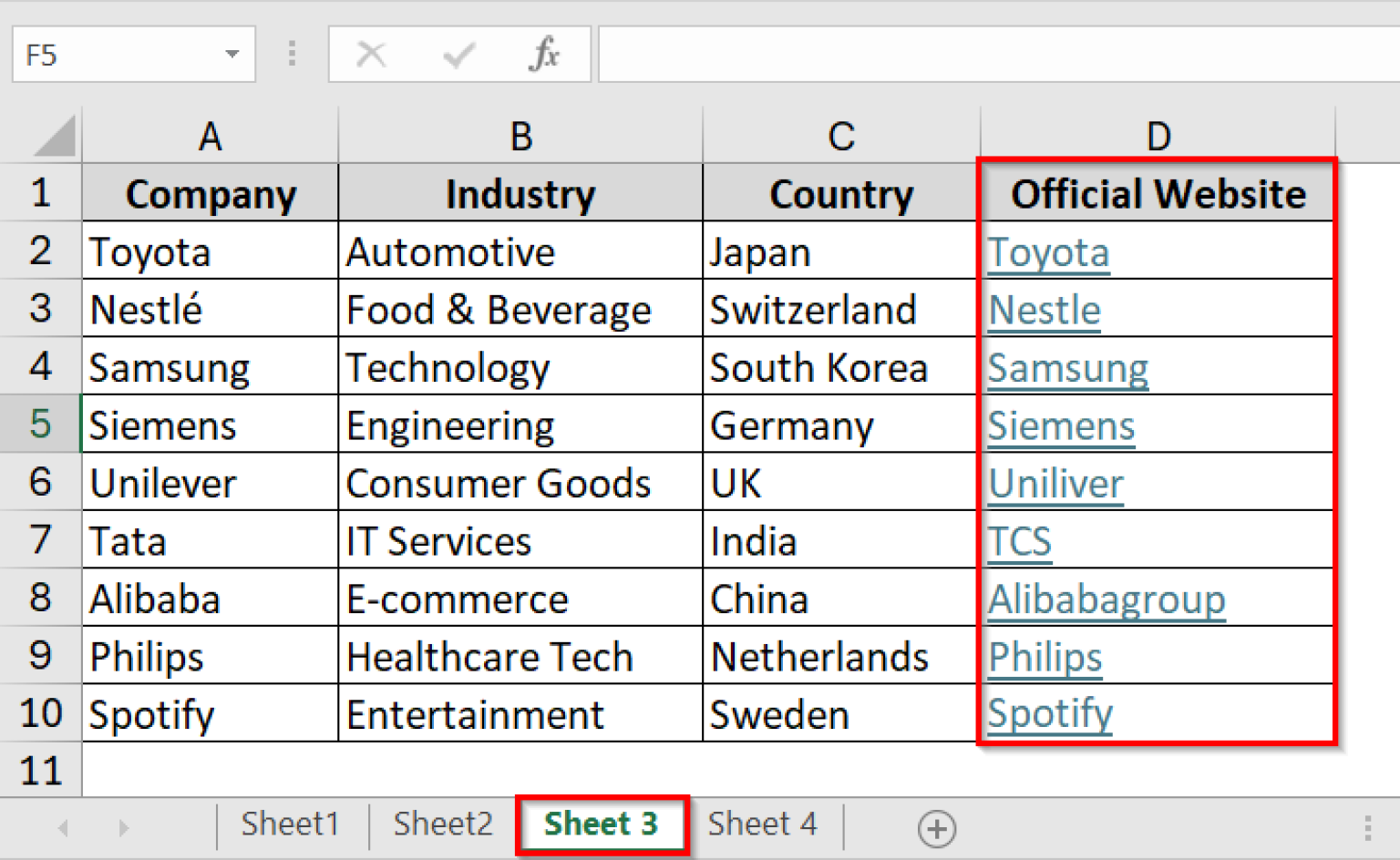The image size is (1400, 860).
Task: Select column header D
Action: (x=1158, y=135)
